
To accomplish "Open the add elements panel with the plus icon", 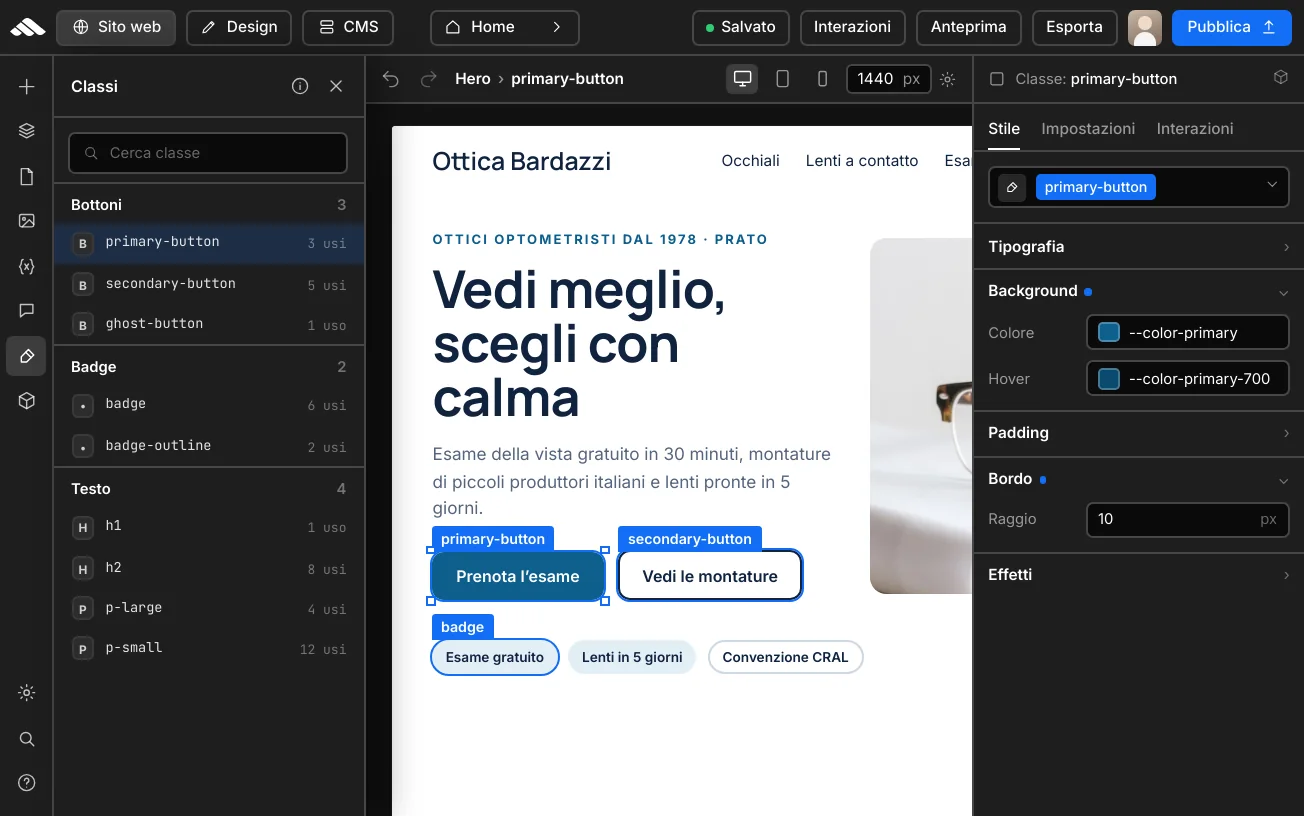I will (x=27, y=87).
